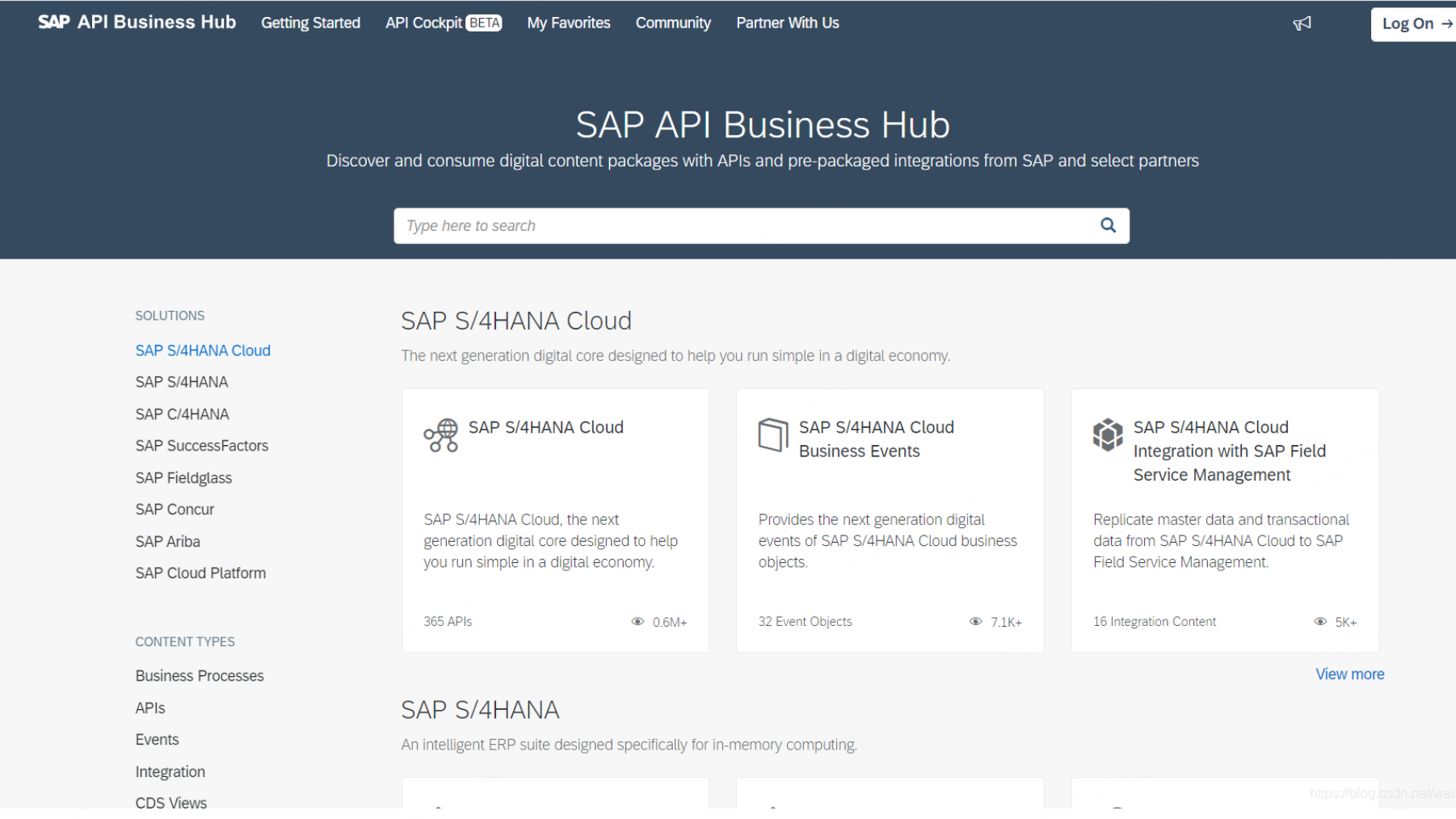
Task: Open the announcements megaphone icon
Action: (1302, 23)
